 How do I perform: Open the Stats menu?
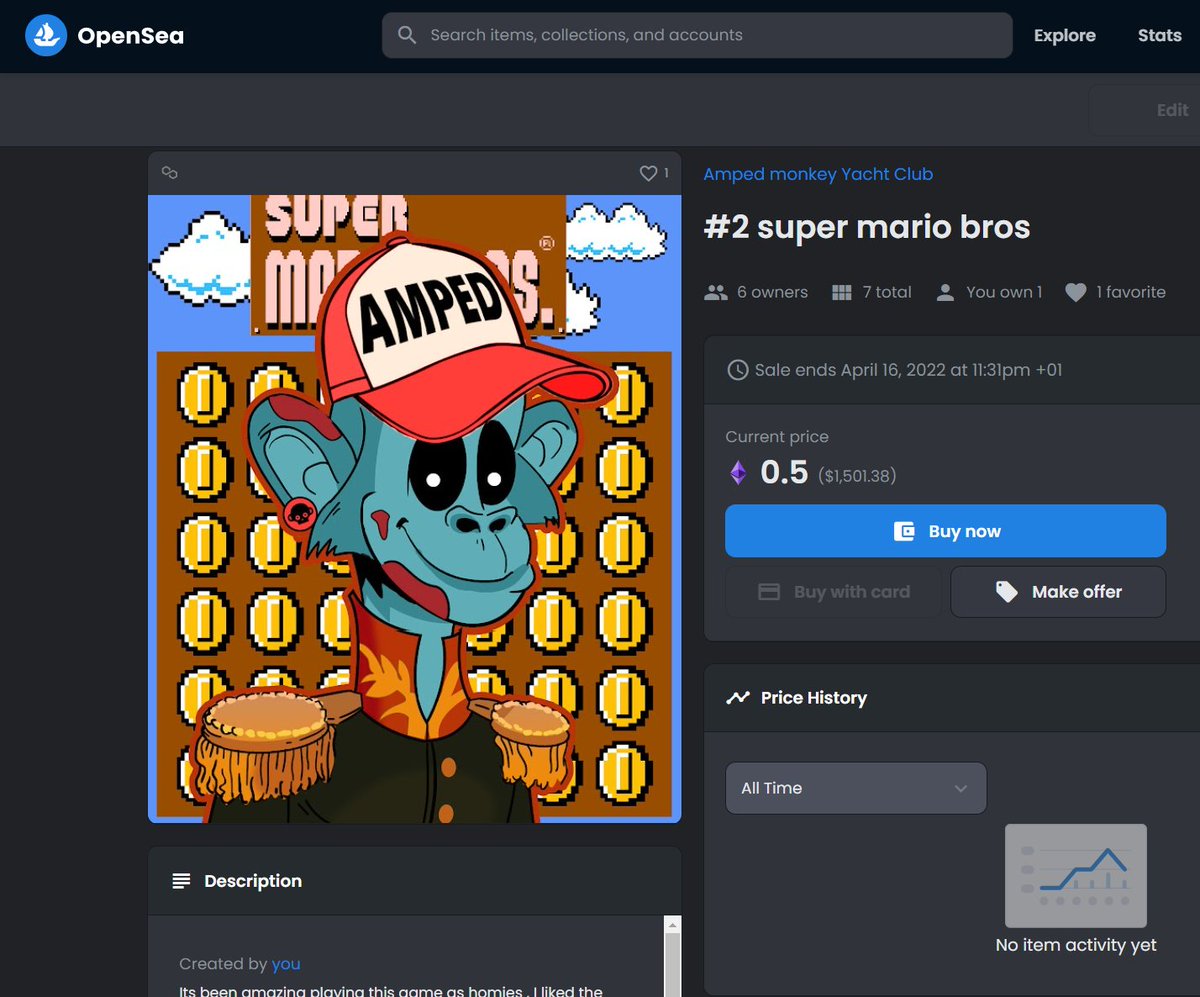(1160, 35)
